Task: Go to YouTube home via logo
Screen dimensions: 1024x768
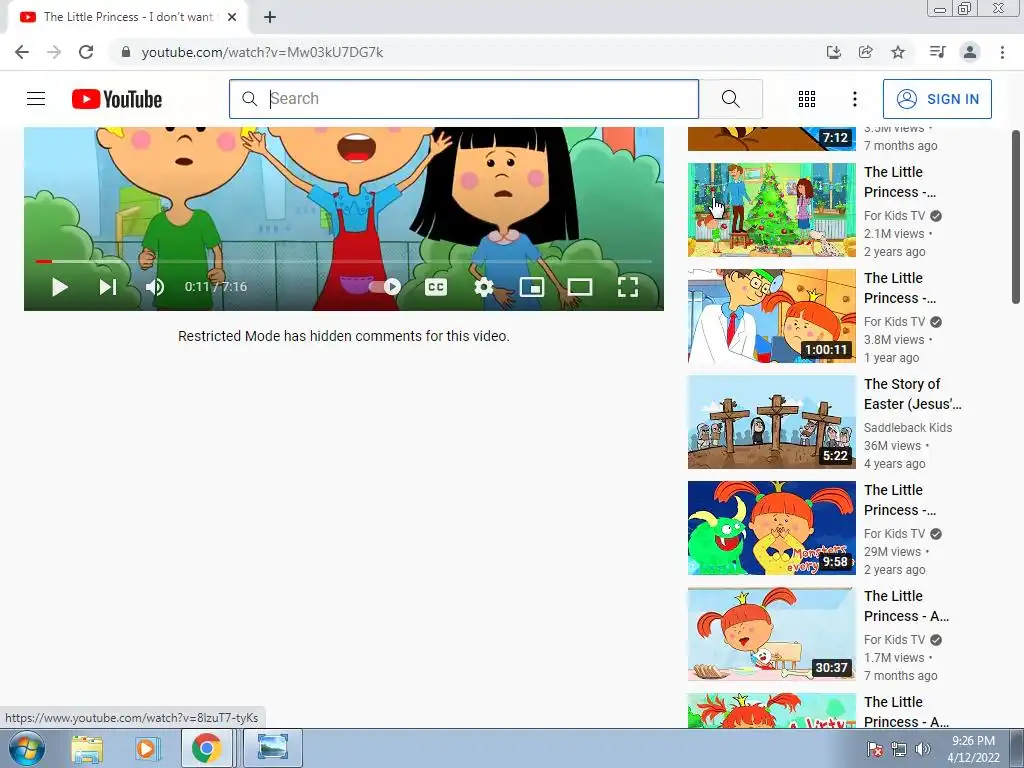Action: [x=117, y=99]
